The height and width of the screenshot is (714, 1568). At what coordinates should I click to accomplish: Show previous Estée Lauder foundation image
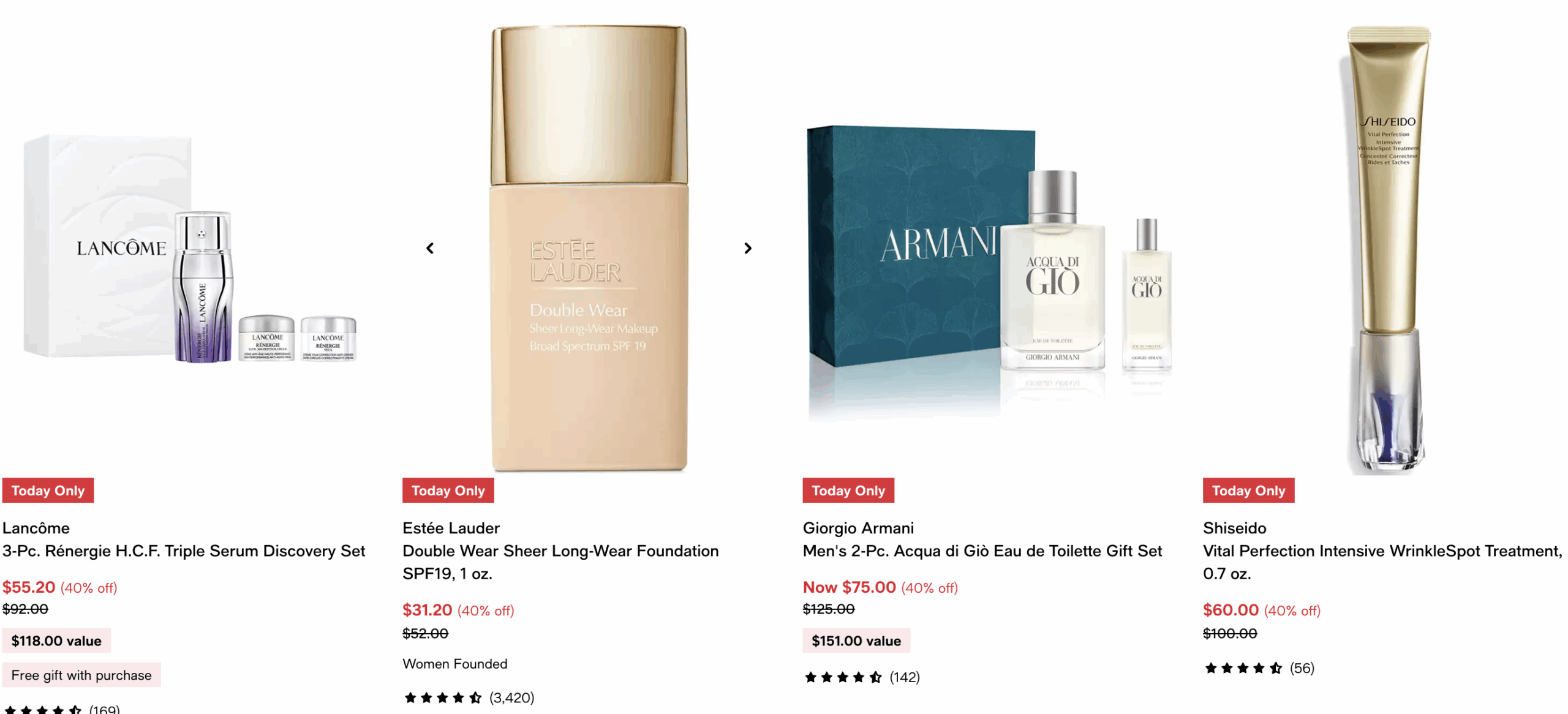click(x=430, y=248)
